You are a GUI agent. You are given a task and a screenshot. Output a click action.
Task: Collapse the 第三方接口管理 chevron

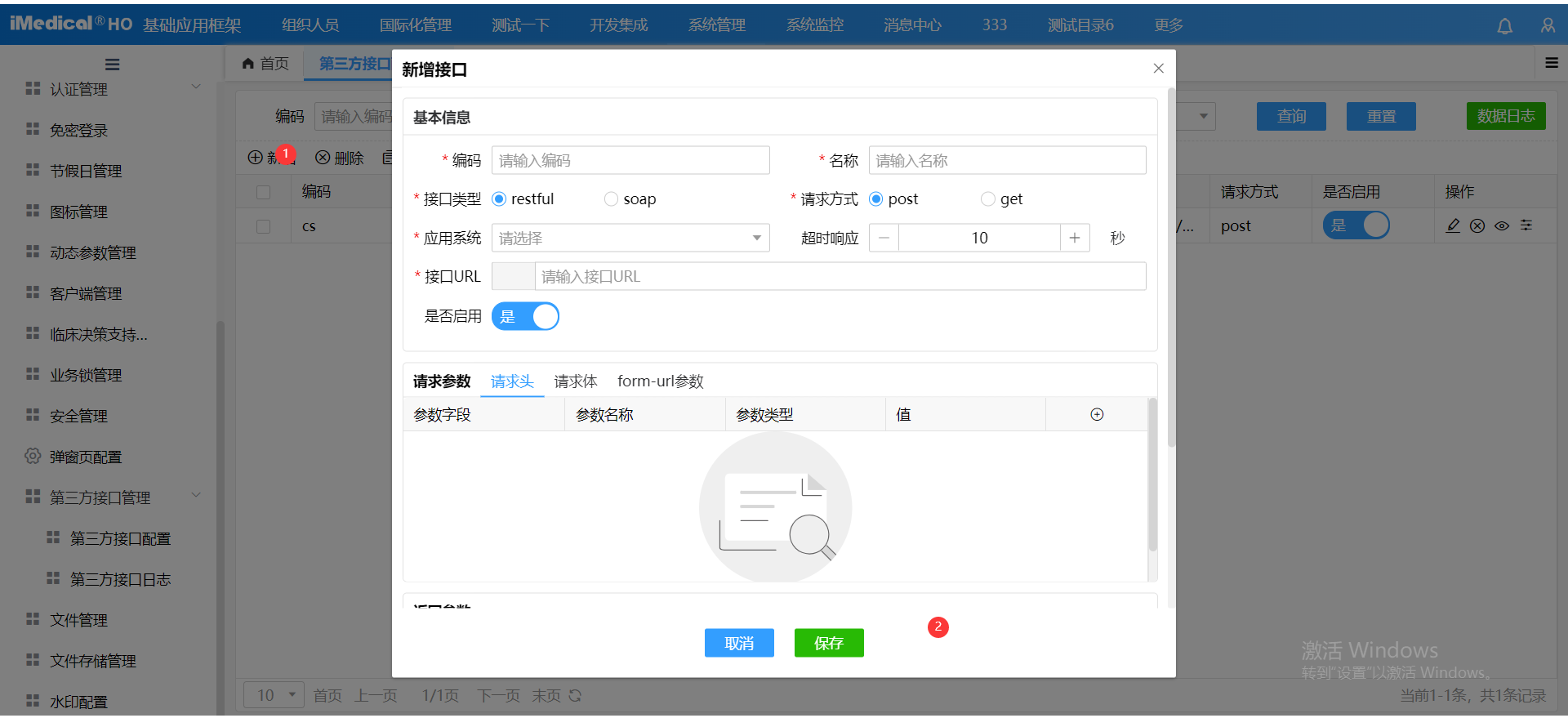(x=196, y=495)
